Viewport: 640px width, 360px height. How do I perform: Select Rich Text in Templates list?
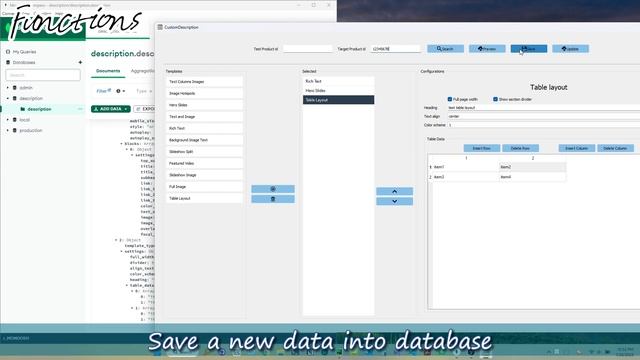[x=204, y=128]
